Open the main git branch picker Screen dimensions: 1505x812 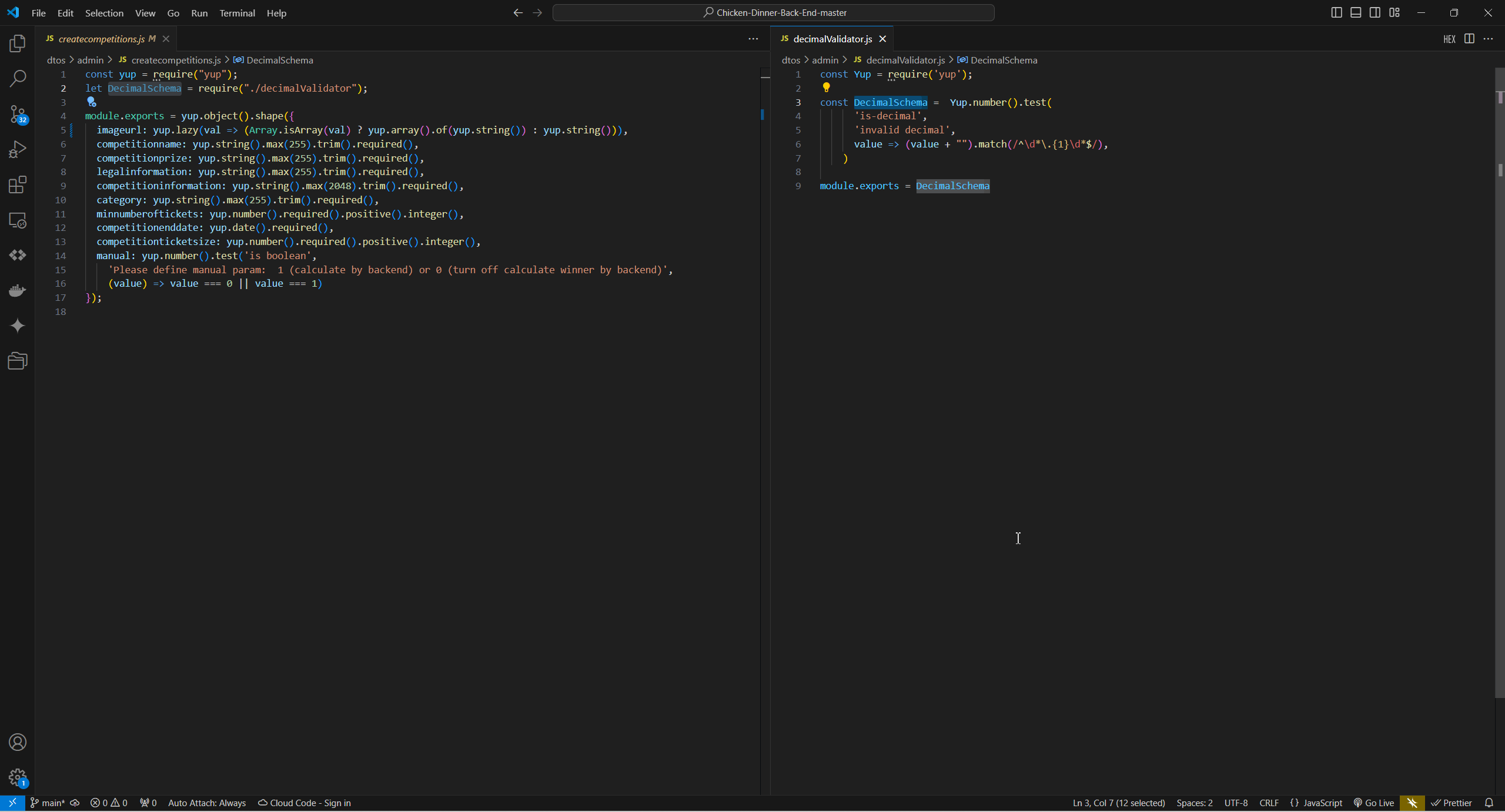48,803
